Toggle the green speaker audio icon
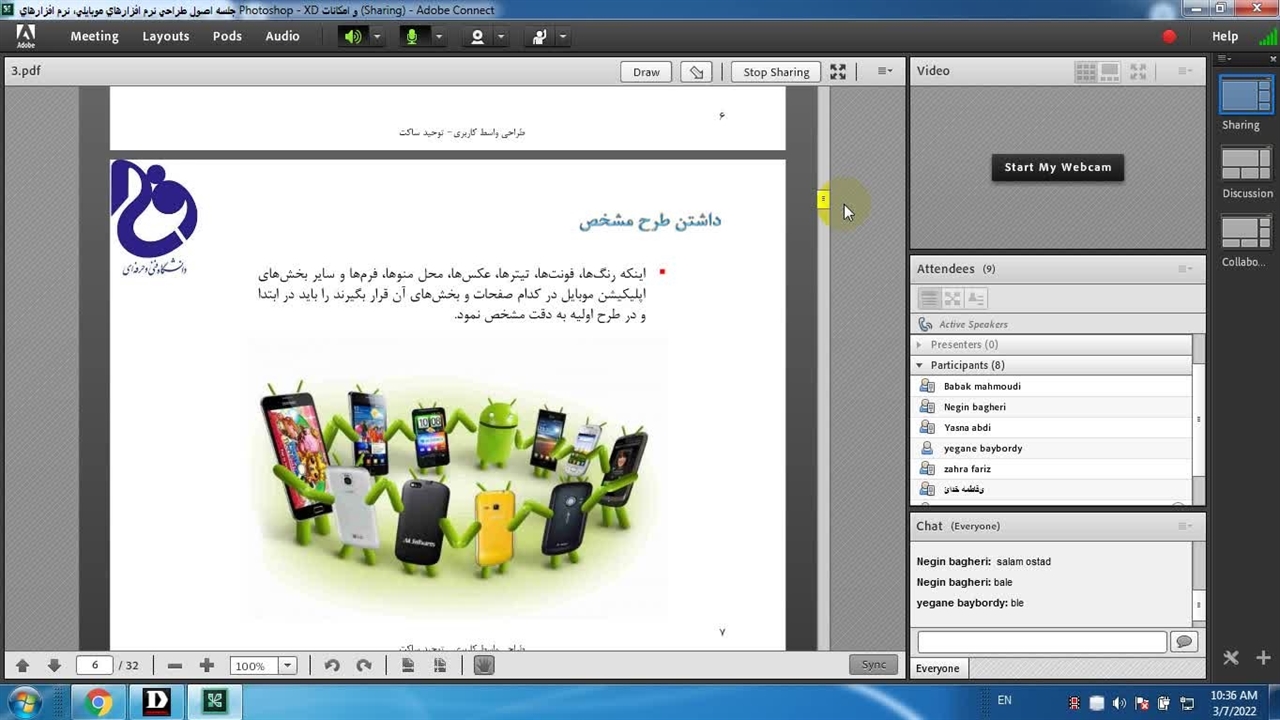This screenshot has height=720, width=1280. tap(353, 37)
